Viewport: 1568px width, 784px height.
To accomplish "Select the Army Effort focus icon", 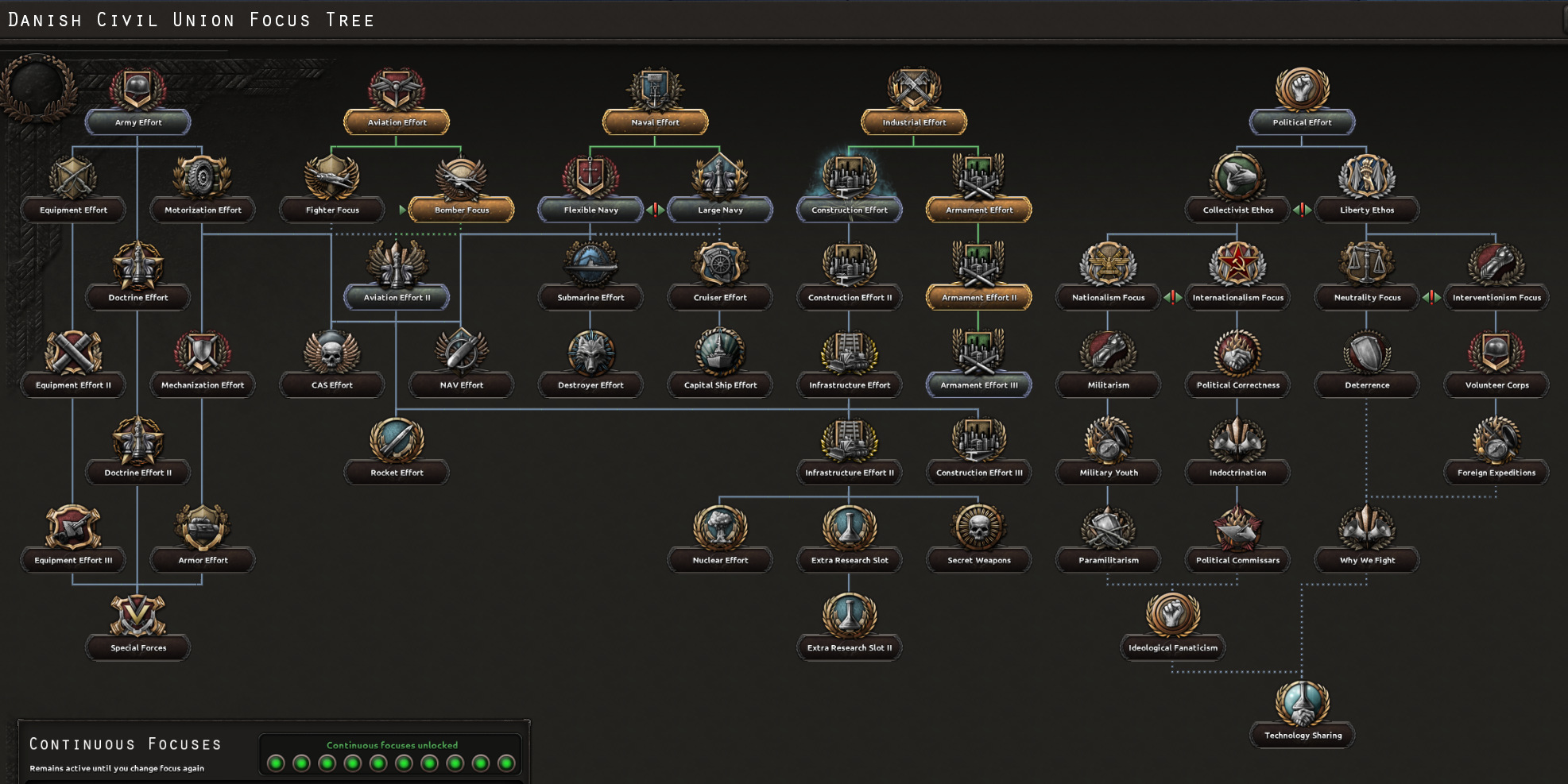I will point(137,87).
